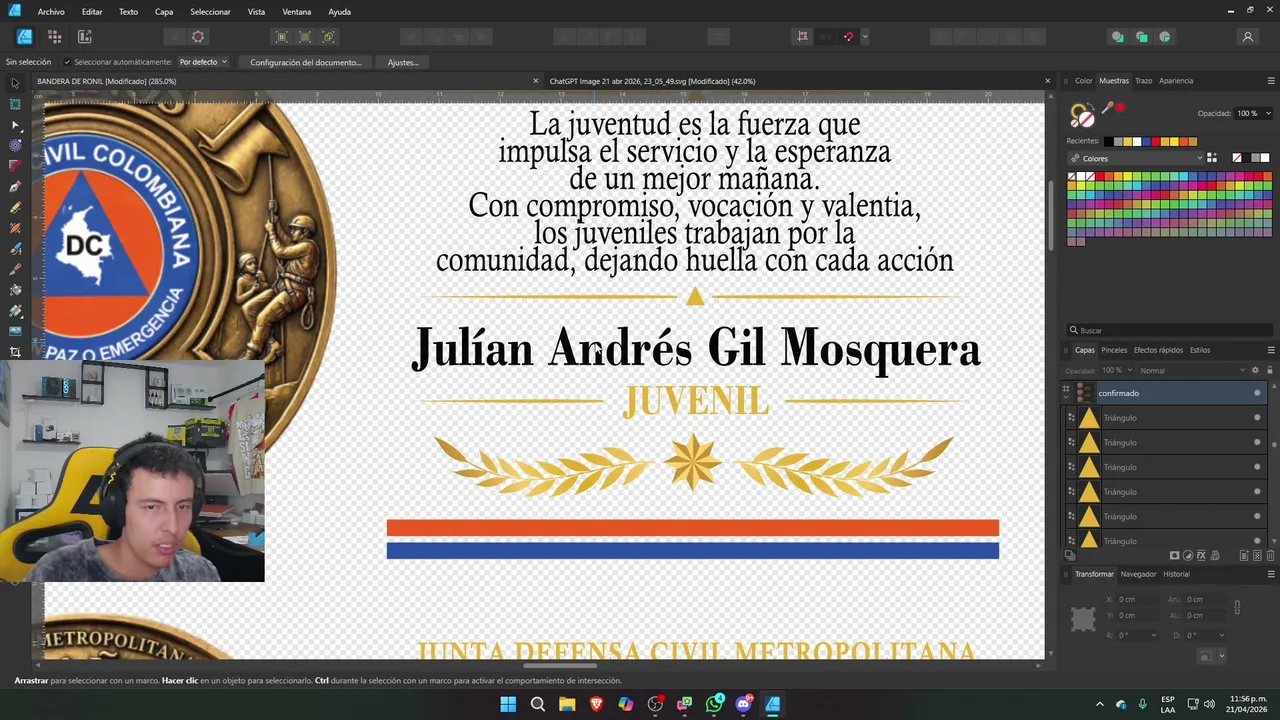This screenshot has height=720, width=1280.
Task: Add a live filter layer
Action: pos(1215,555)
